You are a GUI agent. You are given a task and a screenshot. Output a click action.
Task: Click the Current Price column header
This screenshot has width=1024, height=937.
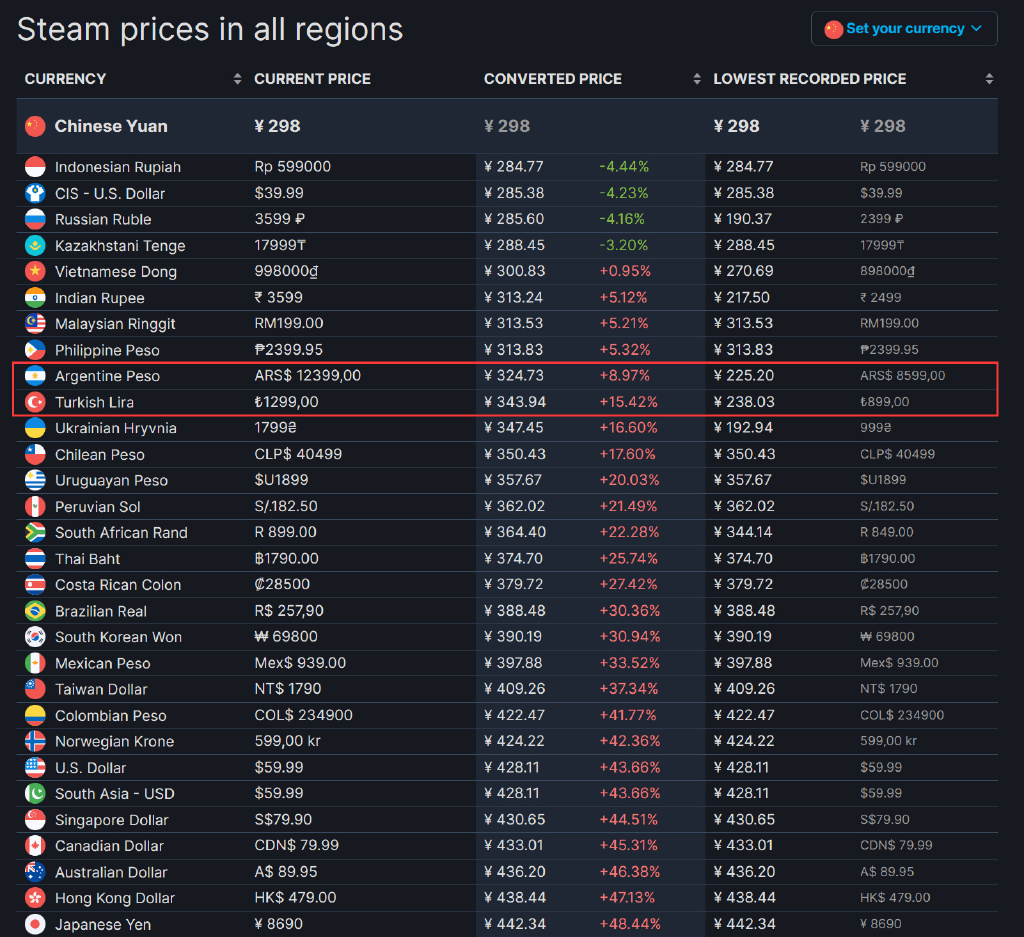312,79
